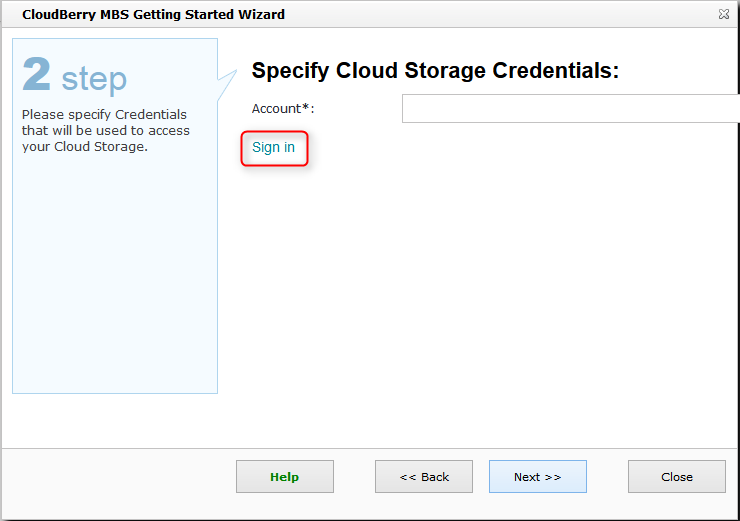Click the required asterisk beside Account

(x=305, y=107)
